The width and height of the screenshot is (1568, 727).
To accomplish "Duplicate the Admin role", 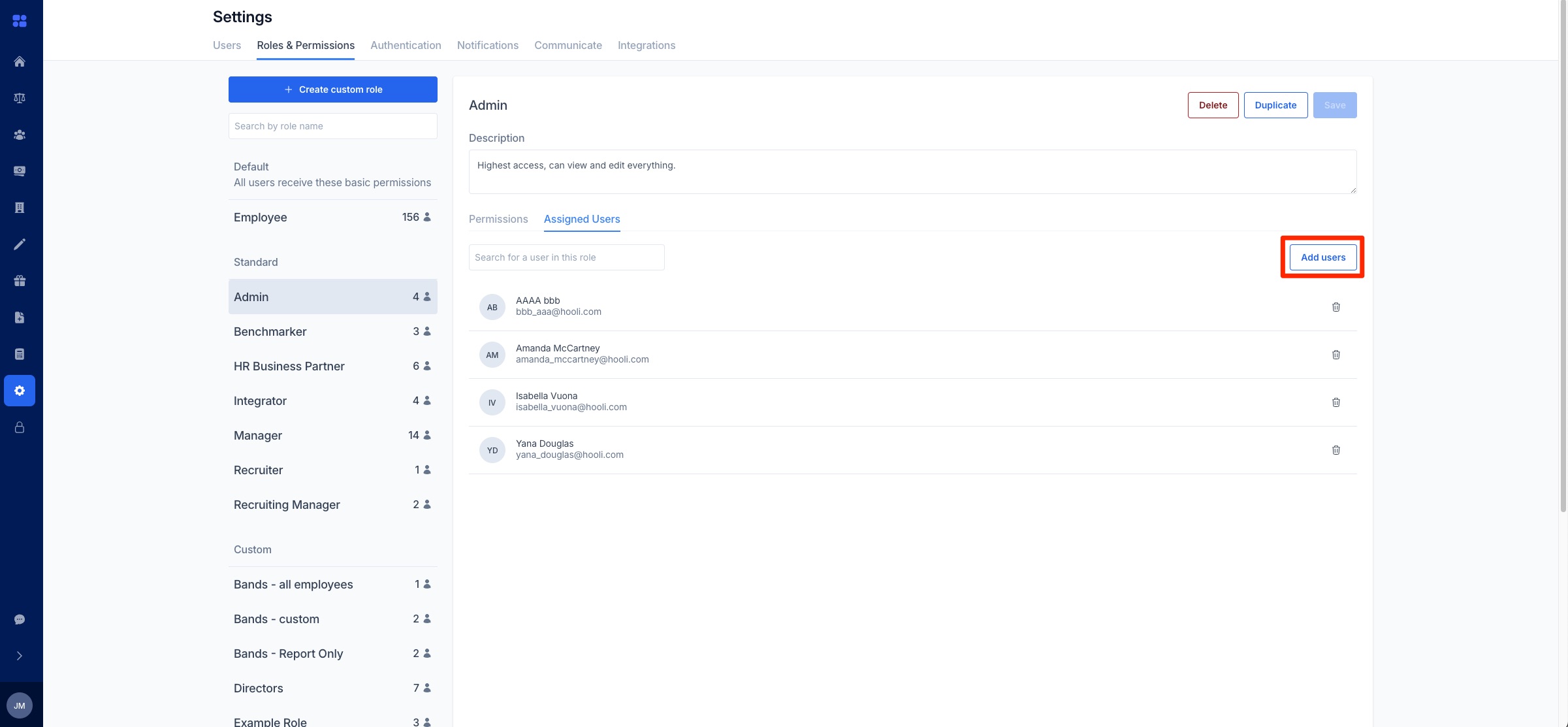I will tap(1275, 105).
